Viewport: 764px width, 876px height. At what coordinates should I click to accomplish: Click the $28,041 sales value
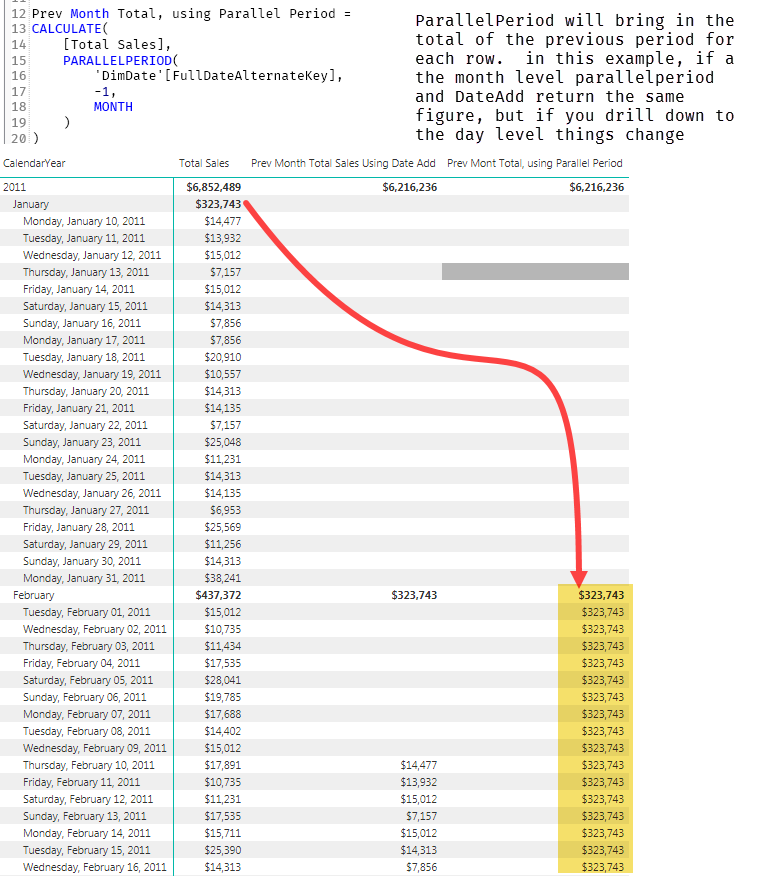[x=223, y=680]
